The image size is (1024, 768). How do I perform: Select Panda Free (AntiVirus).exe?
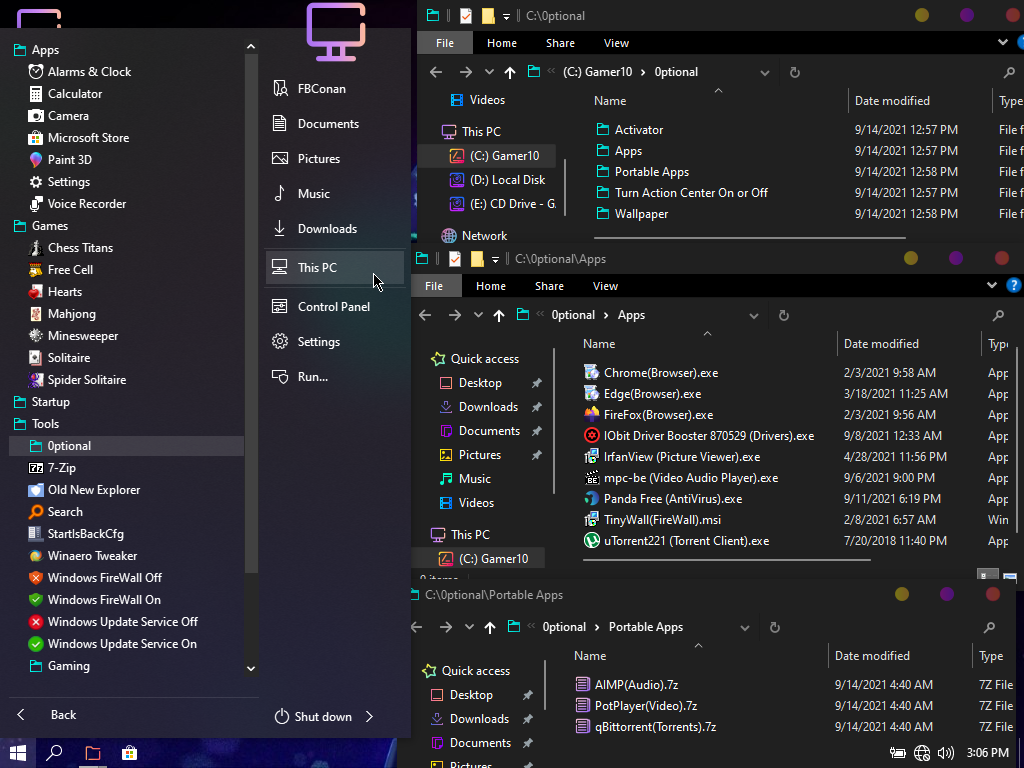[673, 499]
